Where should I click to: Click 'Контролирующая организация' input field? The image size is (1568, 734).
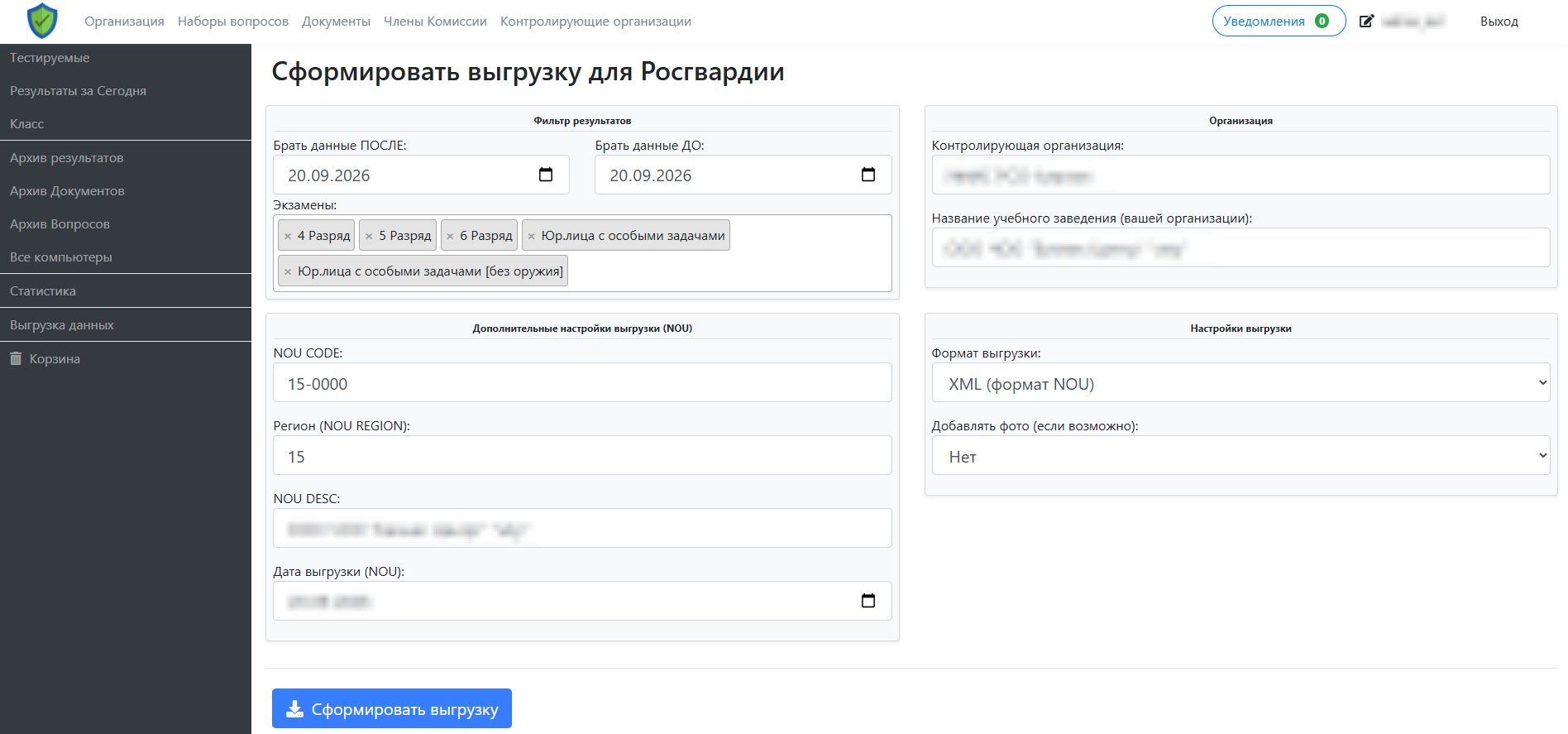pyautogui.click(x=1241, y=175)
